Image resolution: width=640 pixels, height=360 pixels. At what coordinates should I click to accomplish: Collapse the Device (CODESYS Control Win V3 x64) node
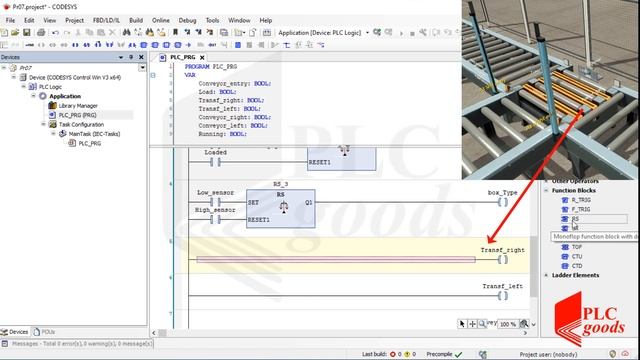click(x=13, y=77)
